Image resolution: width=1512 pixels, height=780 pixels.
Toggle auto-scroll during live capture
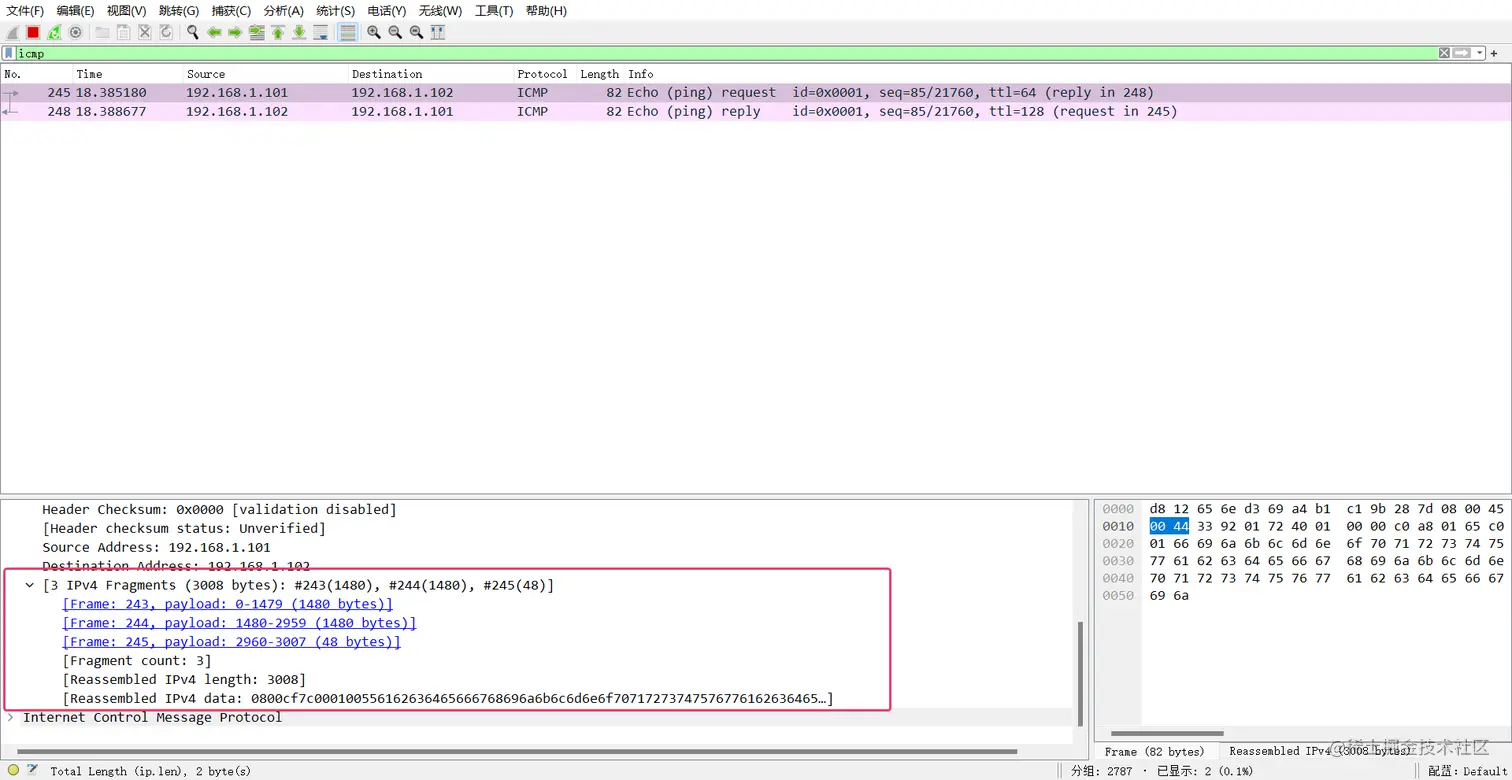coord(320,32)
